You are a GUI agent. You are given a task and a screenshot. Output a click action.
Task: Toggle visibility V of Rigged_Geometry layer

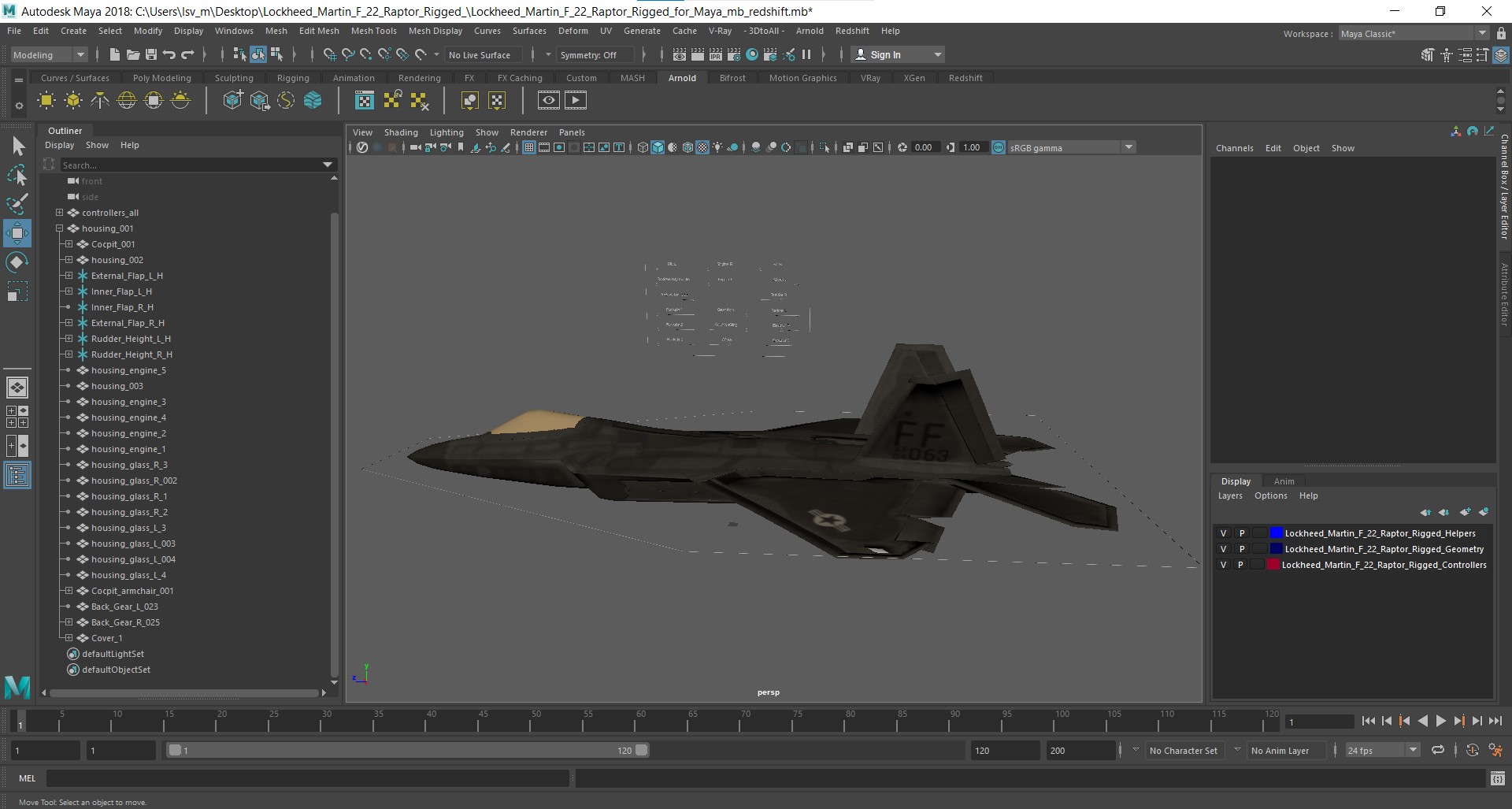[x=1223, y=549]
